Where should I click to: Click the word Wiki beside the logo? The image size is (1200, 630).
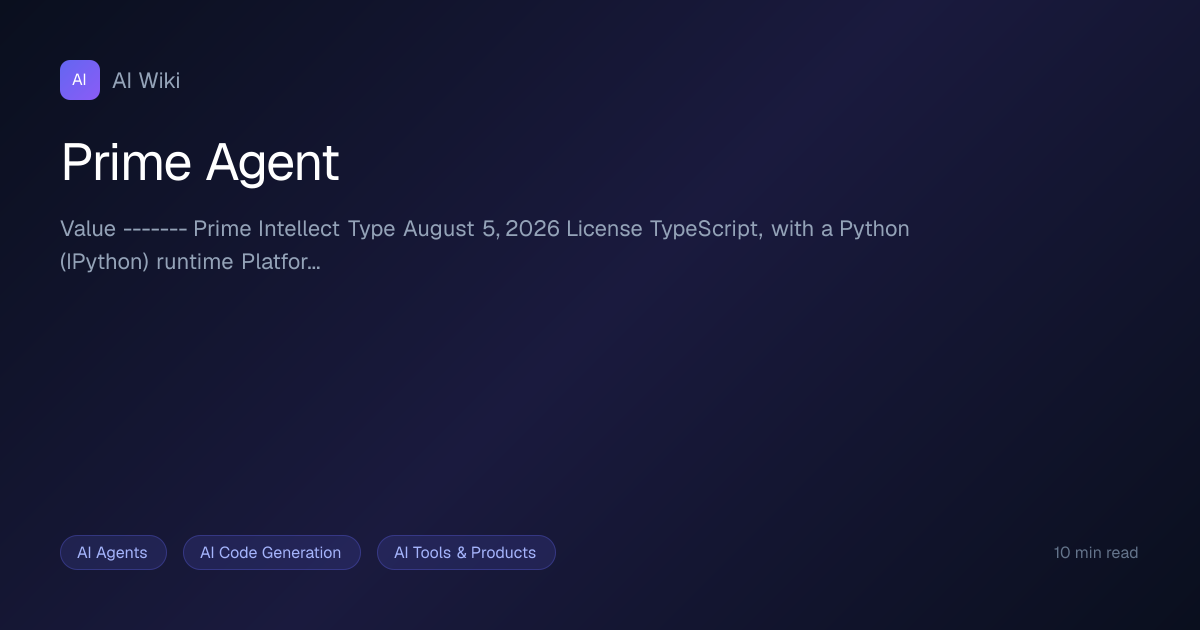click(160, 81)
